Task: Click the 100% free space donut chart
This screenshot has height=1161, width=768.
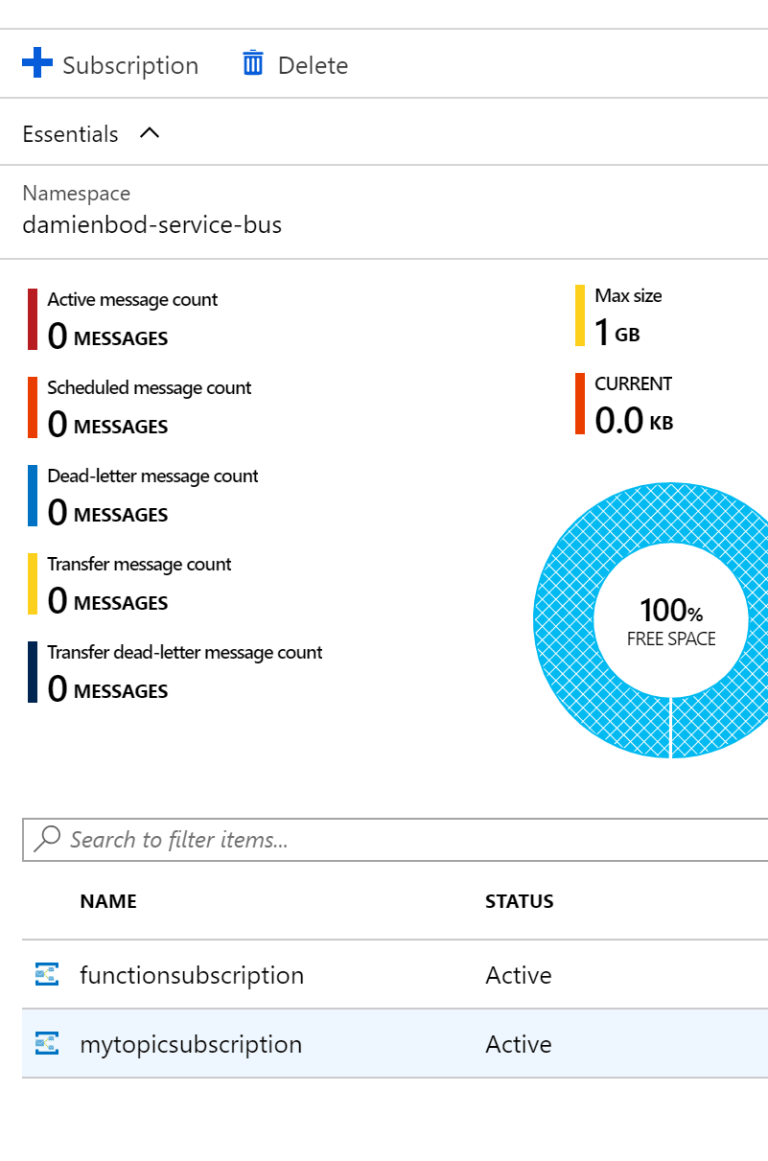Action: [670, 620]
